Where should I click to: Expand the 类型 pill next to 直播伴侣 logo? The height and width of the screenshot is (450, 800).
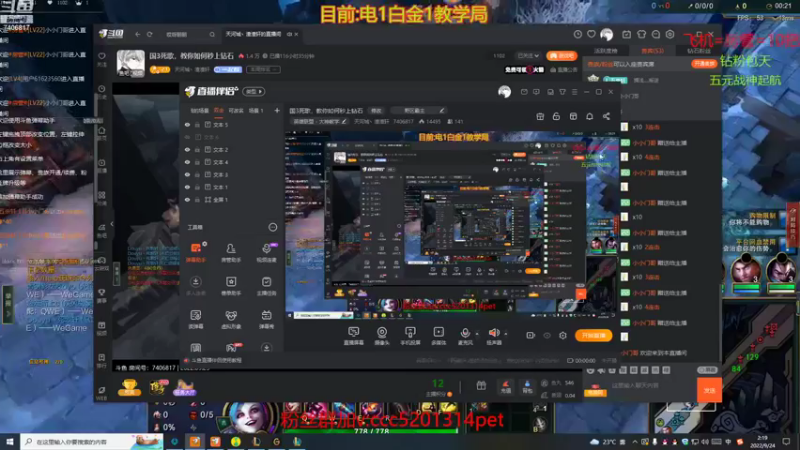click(254, 92)
